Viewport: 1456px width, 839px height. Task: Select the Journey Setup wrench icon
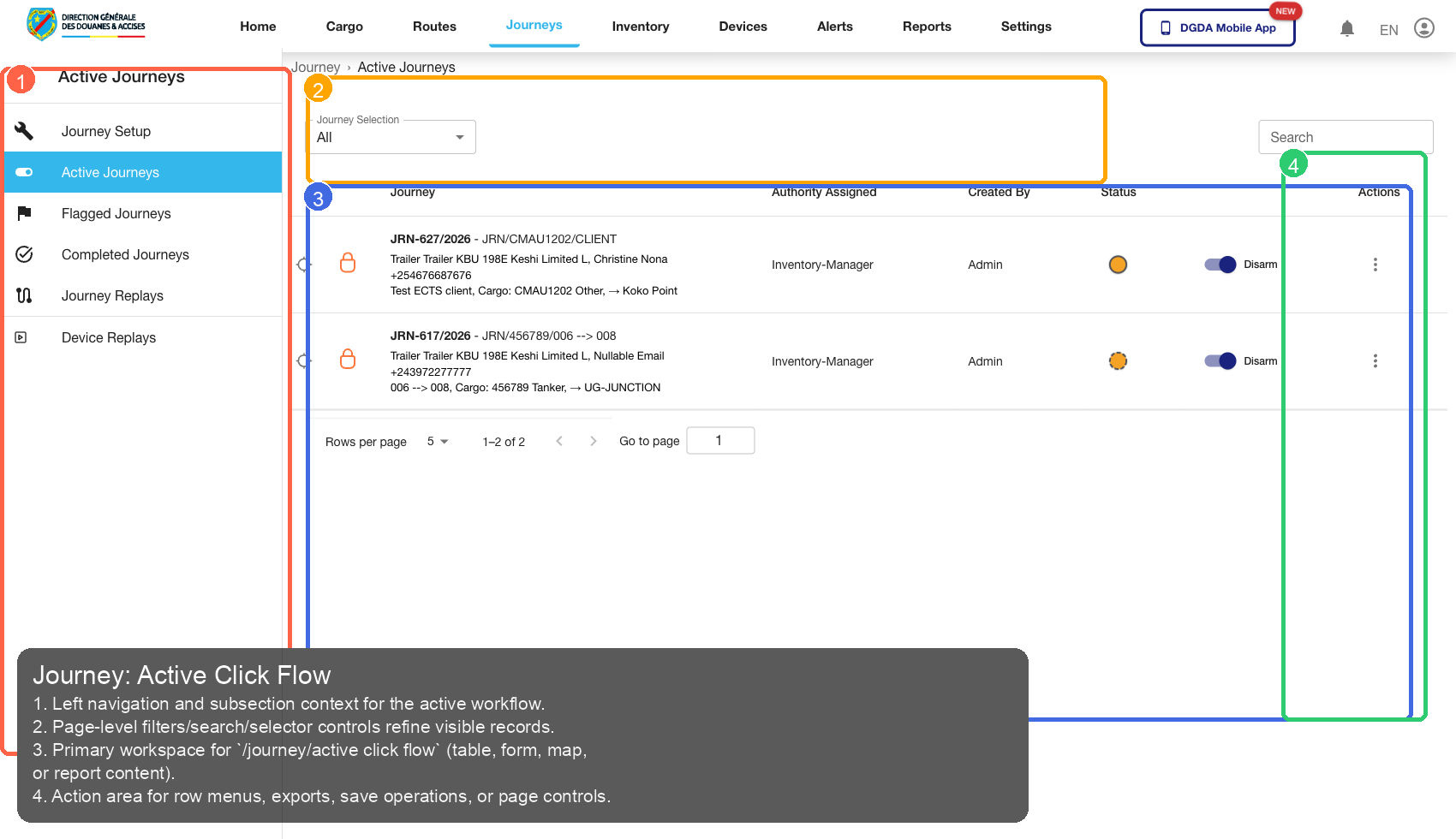pos(24,130)
